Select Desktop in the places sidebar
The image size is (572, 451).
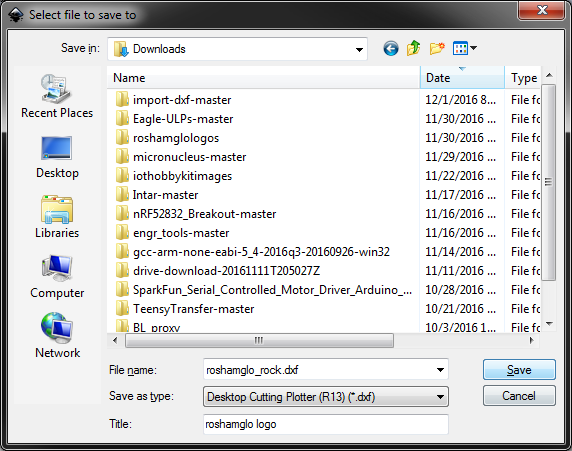pos(57,157)
